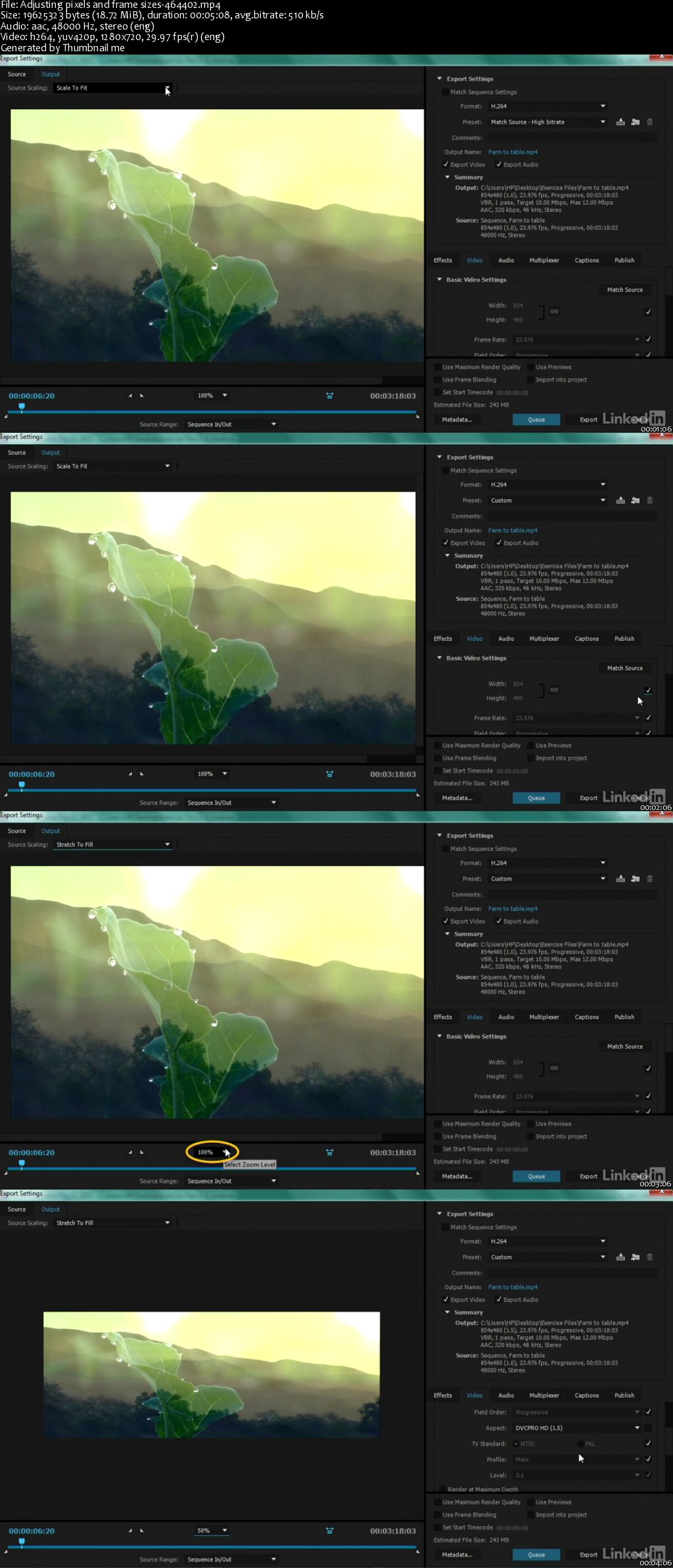Click delete preset trash icon in 00:01:06 frame

tap(650, 122)
